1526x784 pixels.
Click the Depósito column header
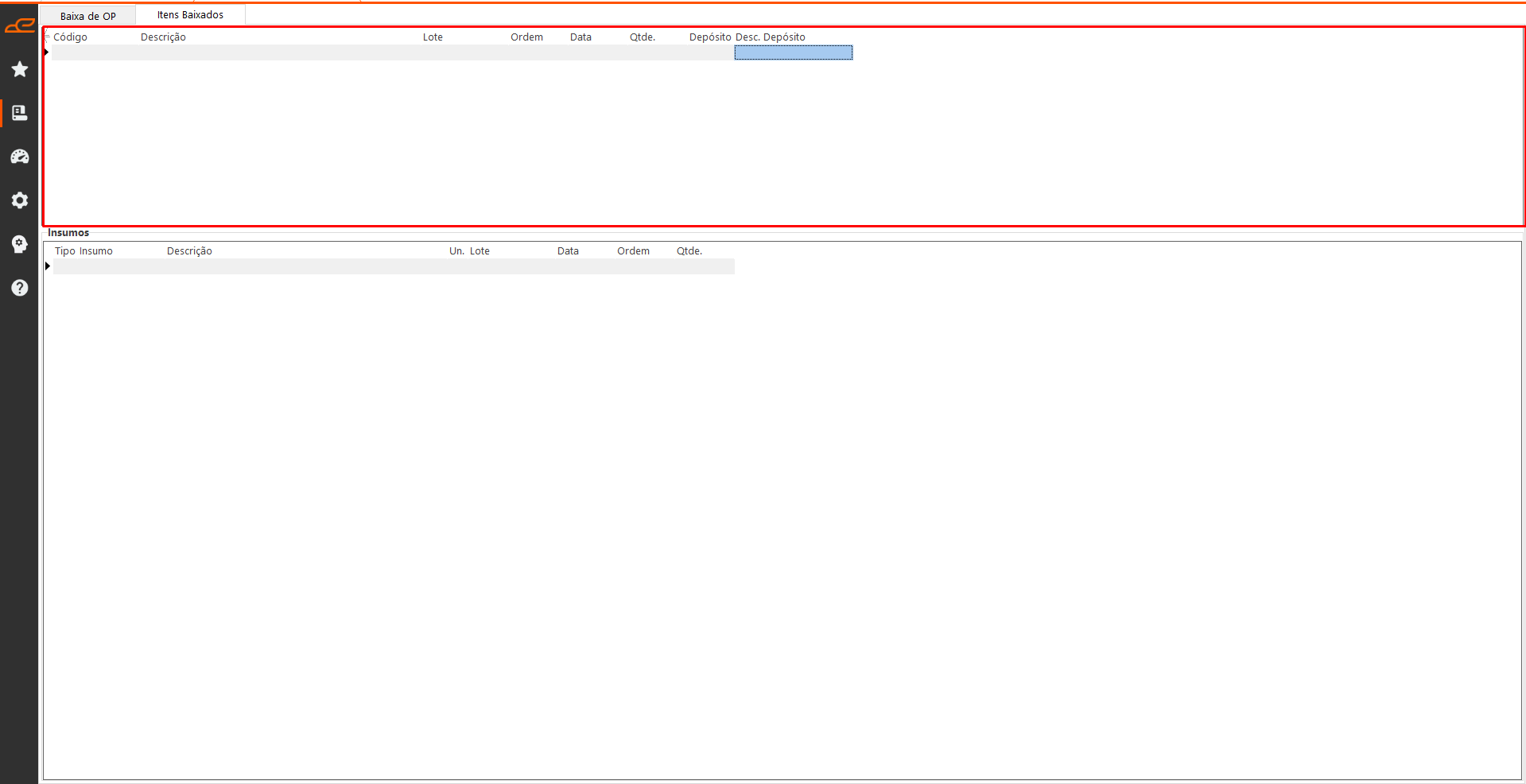coord(709,37)
